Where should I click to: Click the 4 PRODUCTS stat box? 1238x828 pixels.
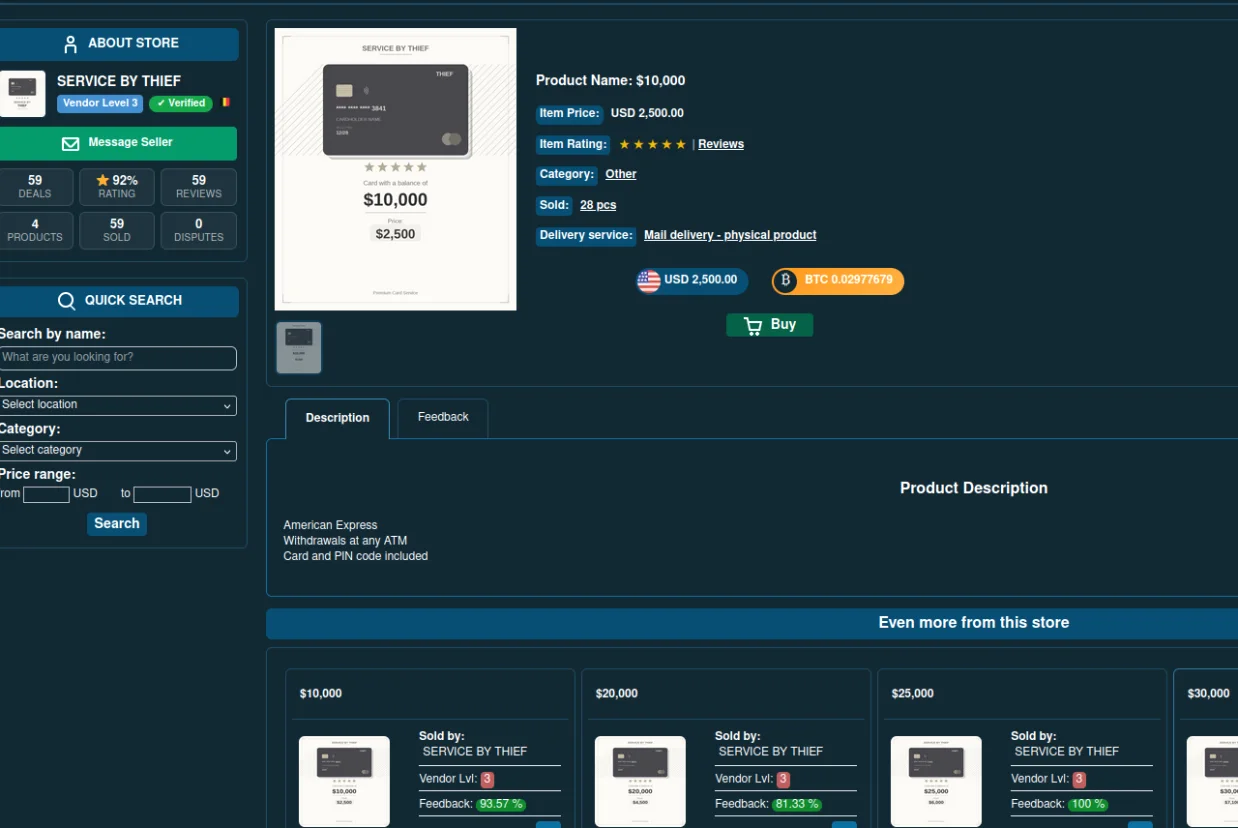[x=35, y=231]
